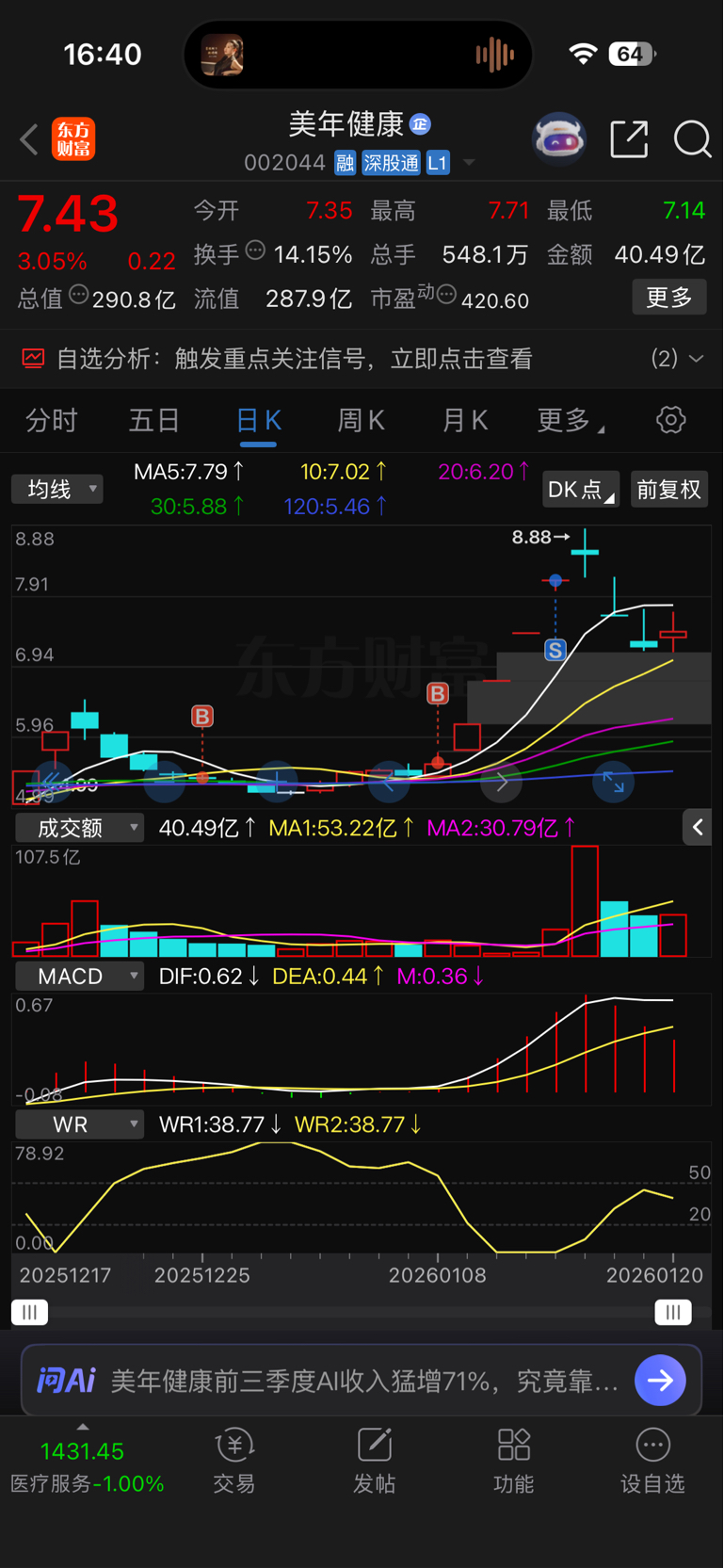The height and width of the screenshot is (1568, 724).
Task: Open the AI robot assistant avatar
Action: (559, 139)
